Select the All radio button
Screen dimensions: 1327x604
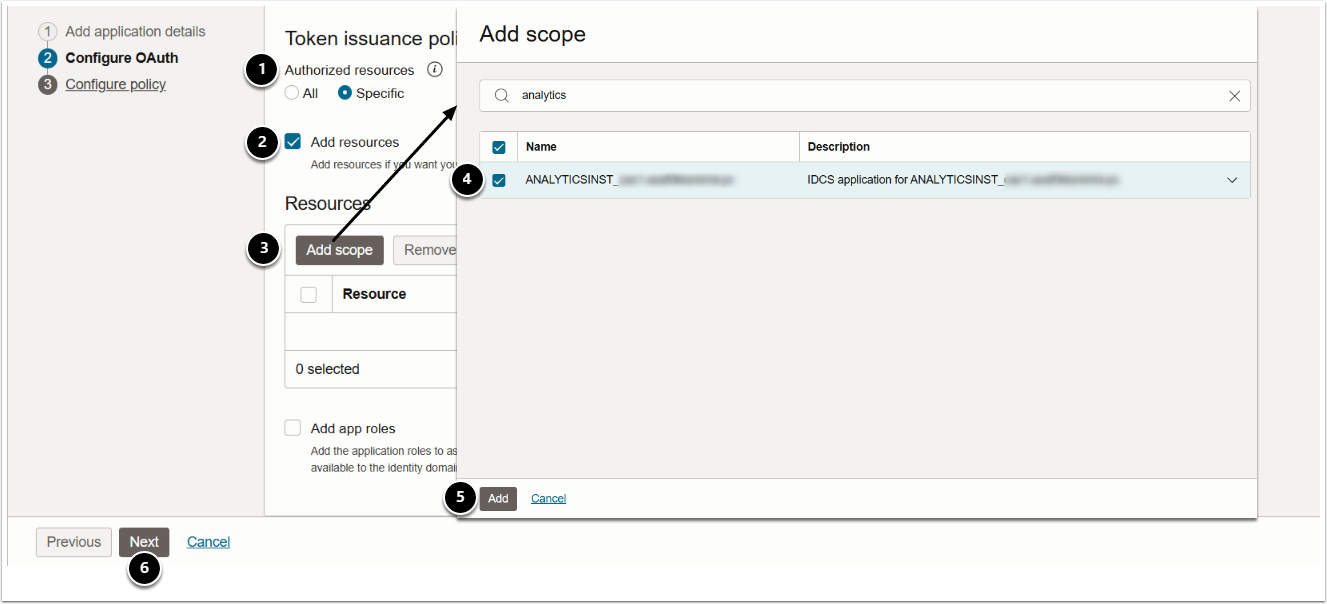coord(292,93)
